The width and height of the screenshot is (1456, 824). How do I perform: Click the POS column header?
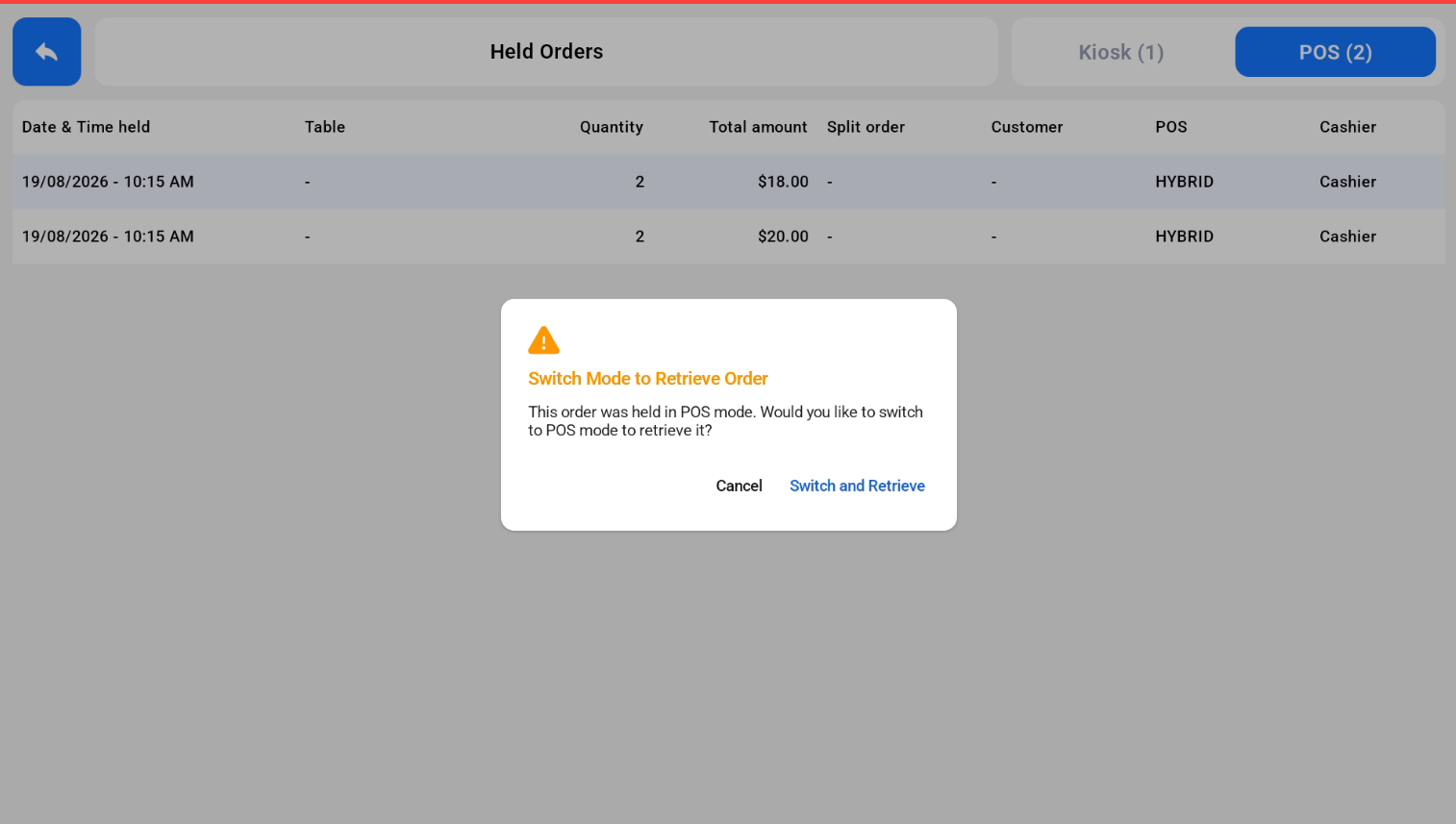1171,127
